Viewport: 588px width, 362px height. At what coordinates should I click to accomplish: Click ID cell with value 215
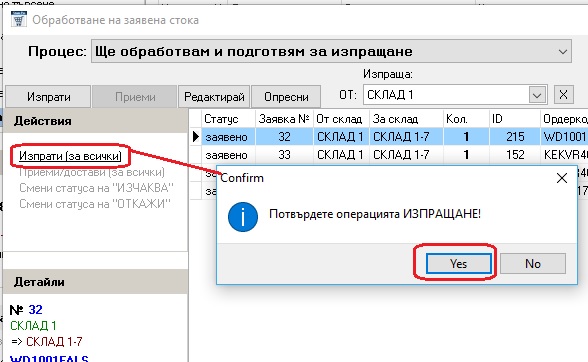[514, 137]
